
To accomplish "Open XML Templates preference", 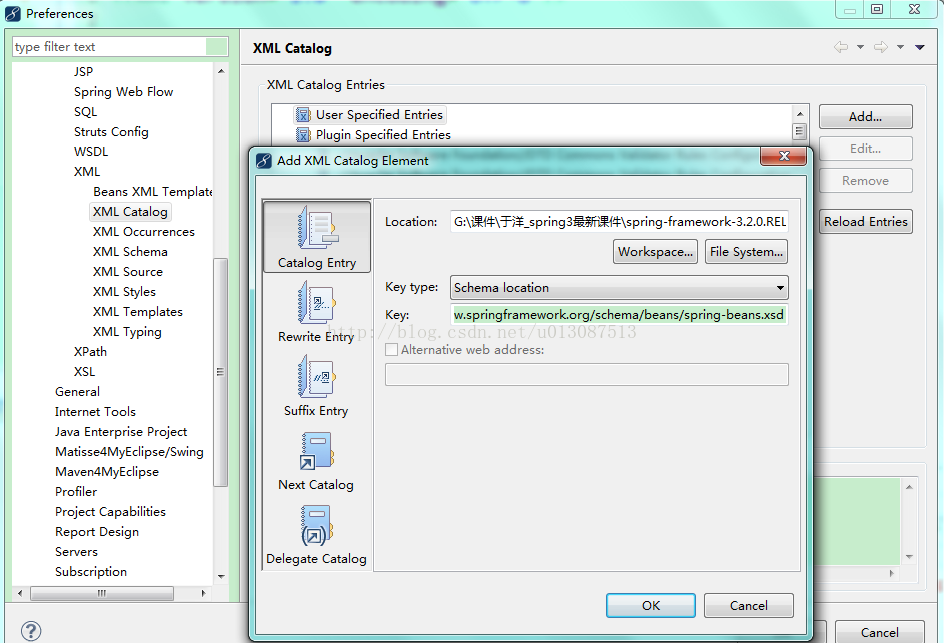I will point(137,311).
